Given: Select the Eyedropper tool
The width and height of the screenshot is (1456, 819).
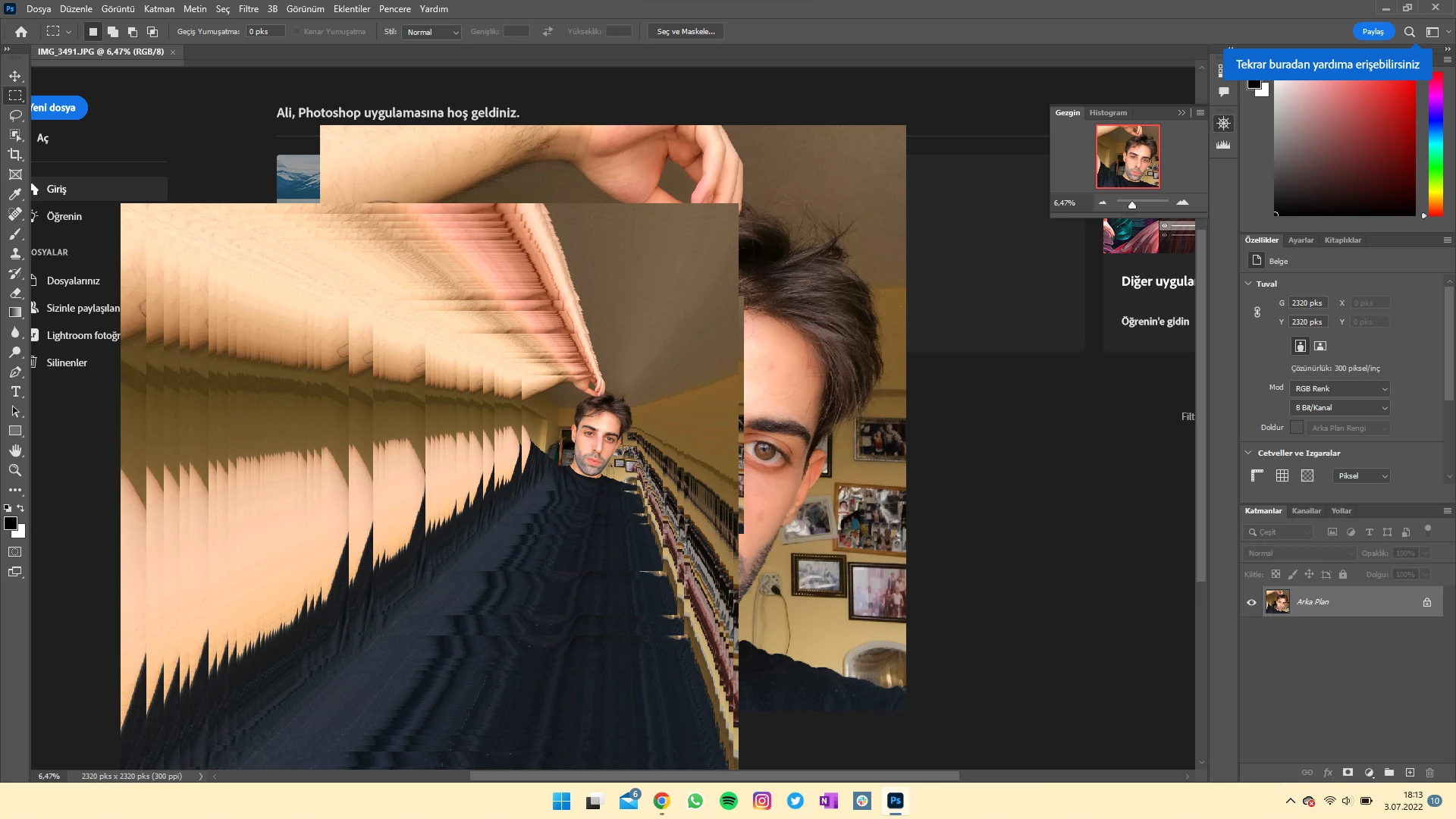Looking at the screenshot, I should click(x=15, y=194).
